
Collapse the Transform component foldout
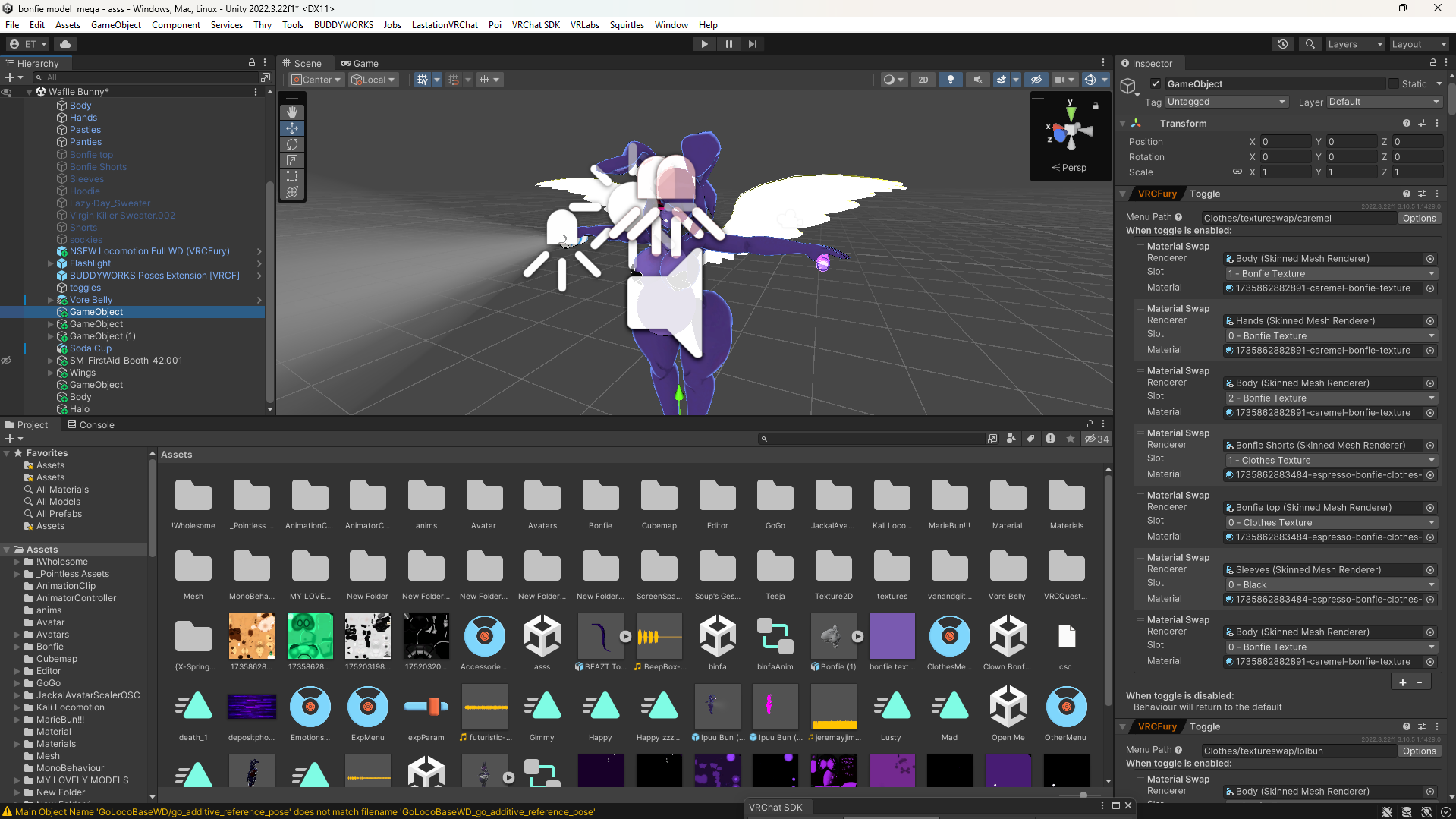(1123, 124)
